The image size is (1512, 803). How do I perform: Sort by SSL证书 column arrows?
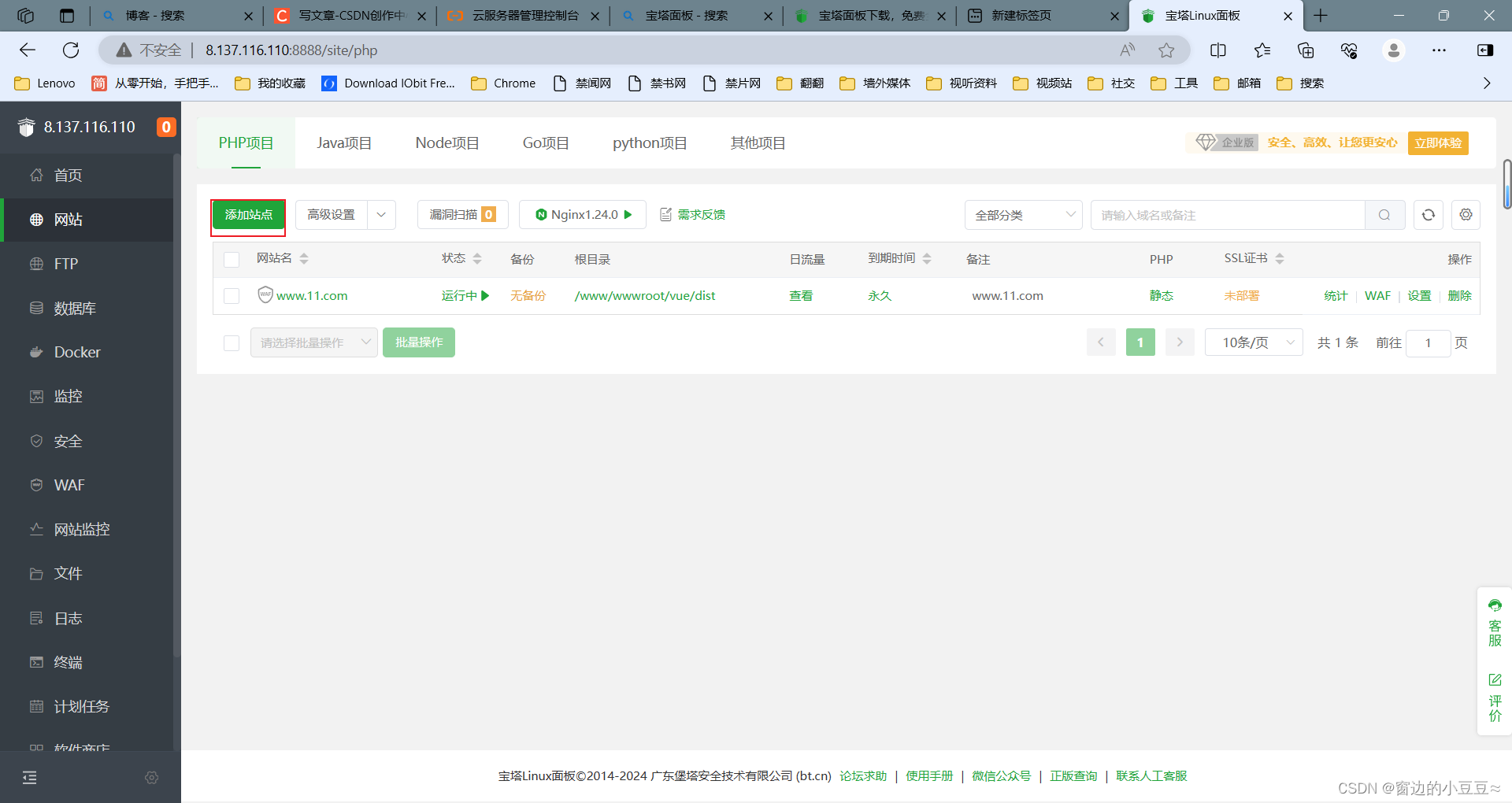1280,259
